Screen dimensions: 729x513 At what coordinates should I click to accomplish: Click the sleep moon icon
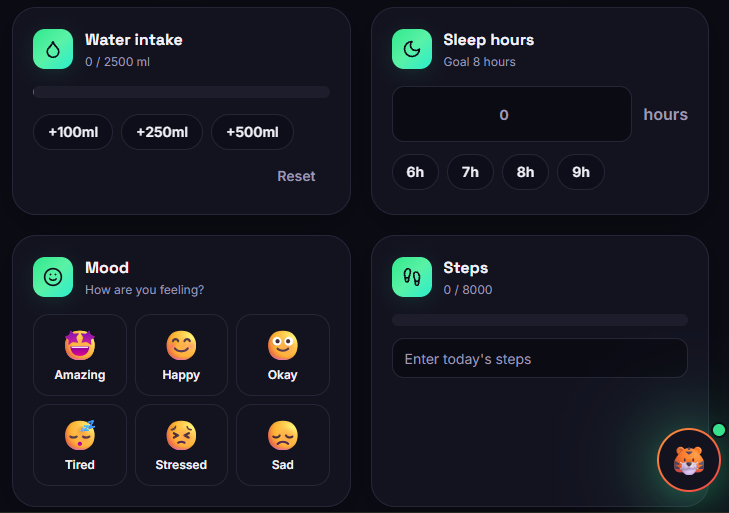[412, 49]
